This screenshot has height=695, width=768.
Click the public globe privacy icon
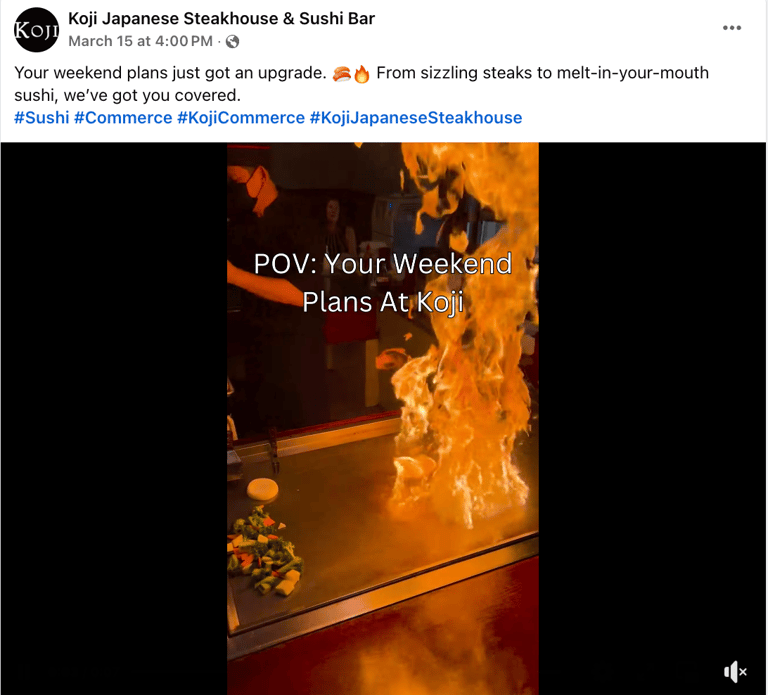pyautogui.click(x=233, y=42)
